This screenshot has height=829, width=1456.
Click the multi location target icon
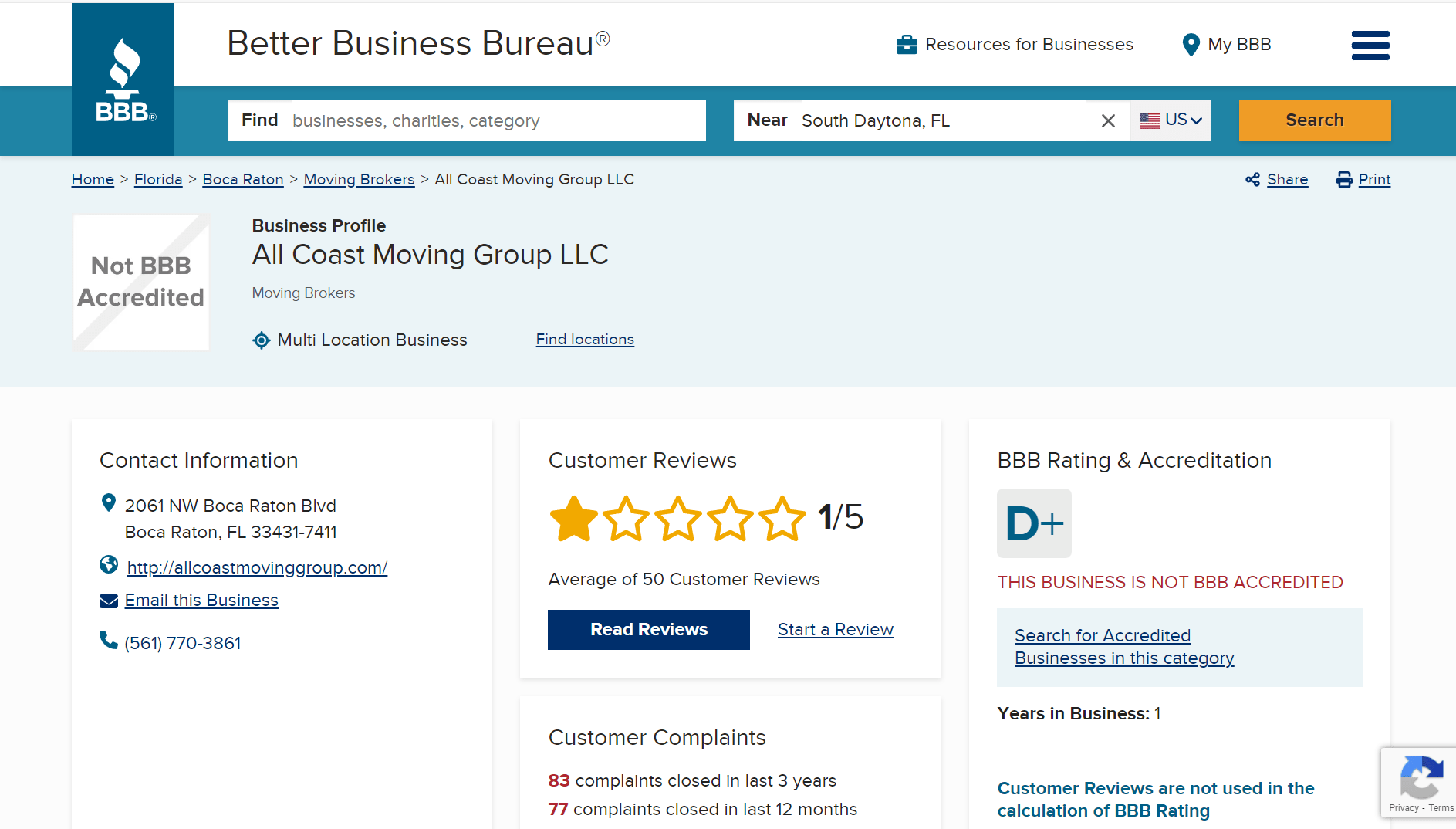pos(262,340)
